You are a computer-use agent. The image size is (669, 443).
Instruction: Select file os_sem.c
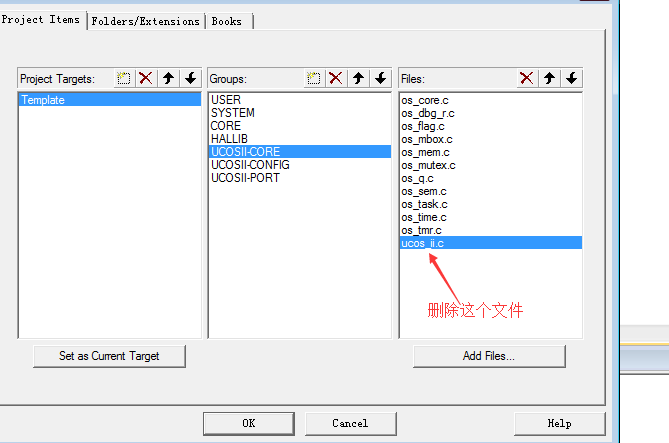(x=491, y=191)
